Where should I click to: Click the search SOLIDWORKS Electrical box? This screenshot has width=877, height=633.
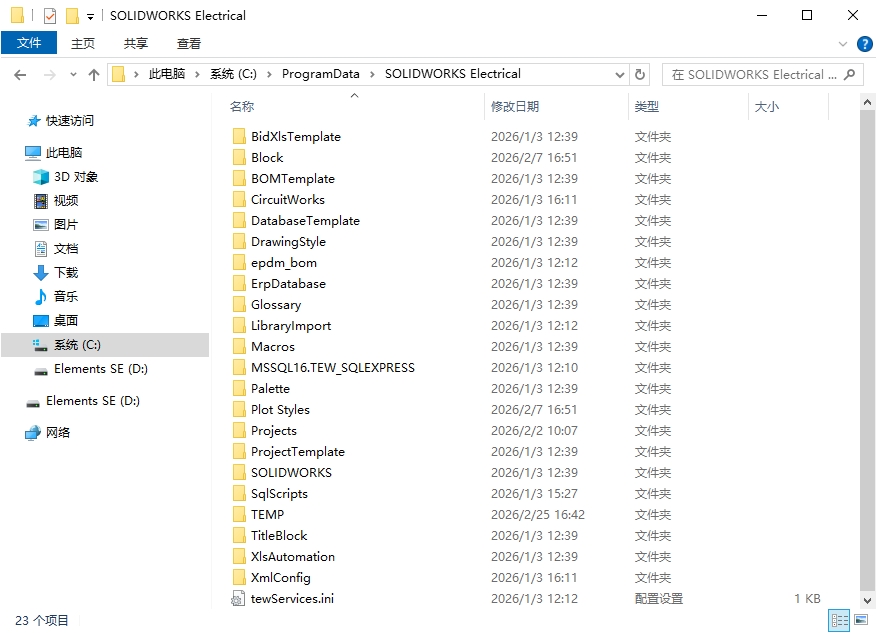[x=755, y=74]
